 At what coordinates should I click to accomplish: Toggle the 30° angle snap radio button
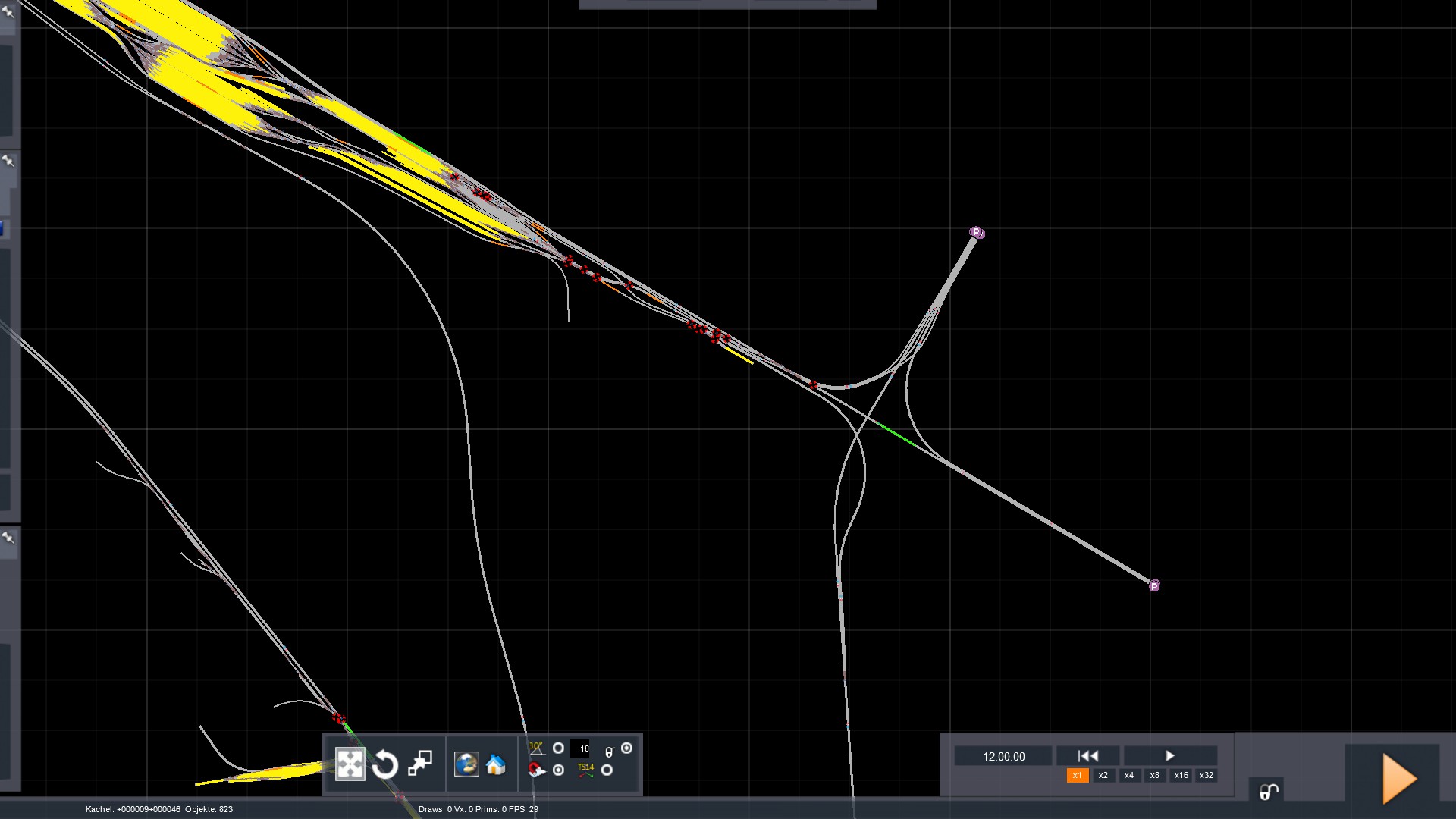pos(558,748)
